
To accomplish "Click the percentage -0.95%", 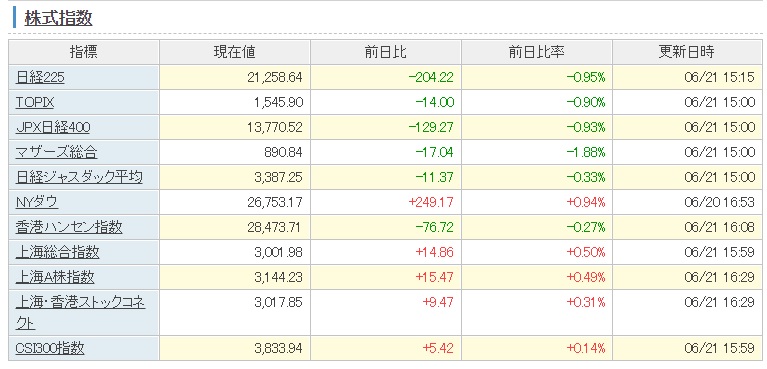I will click(586, 77).
